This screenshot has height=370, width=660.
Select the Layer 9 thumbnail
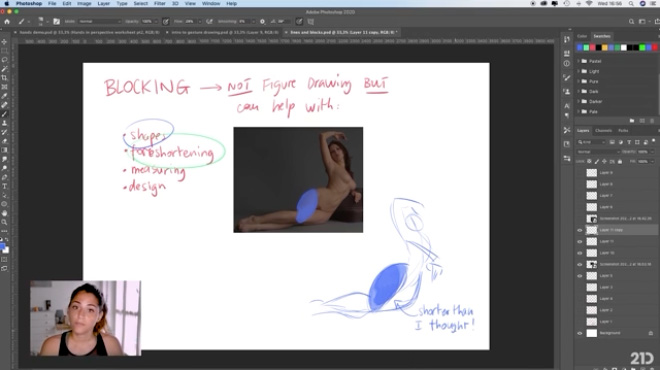click(x=592, y=173)
